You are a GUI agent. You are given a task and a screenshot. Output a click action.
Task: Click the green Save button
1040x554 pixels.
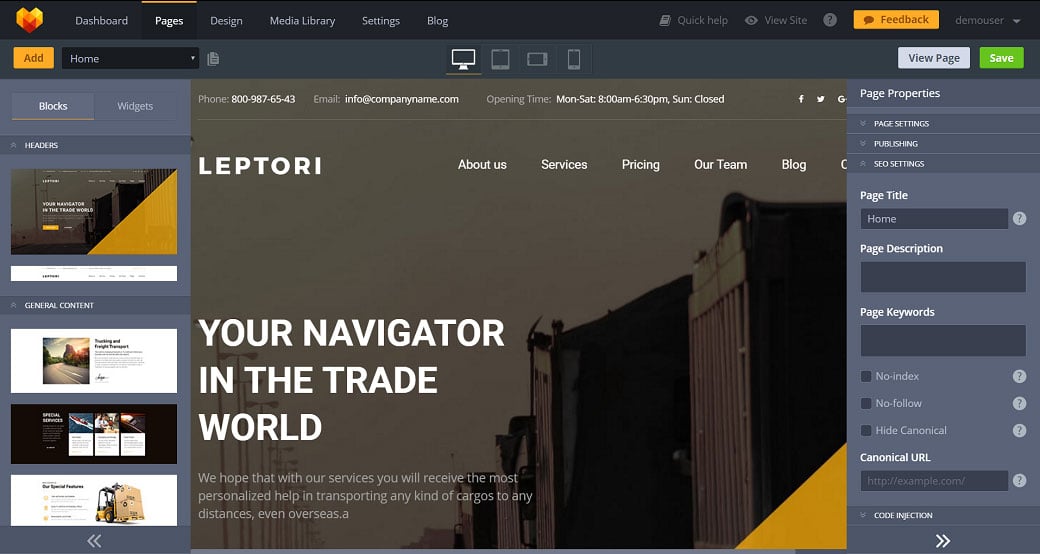click(x=1001, y=58)
